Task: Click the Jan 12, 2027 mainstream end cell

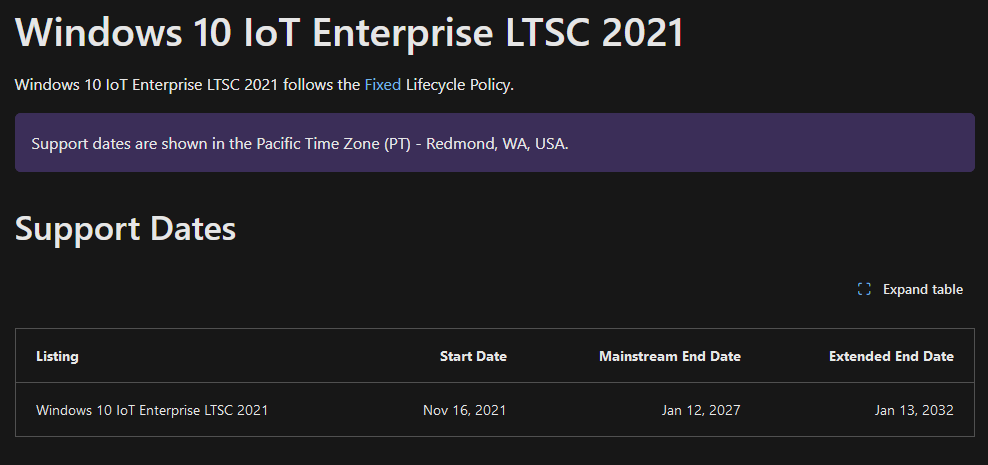Action: [x=701, y=410]
